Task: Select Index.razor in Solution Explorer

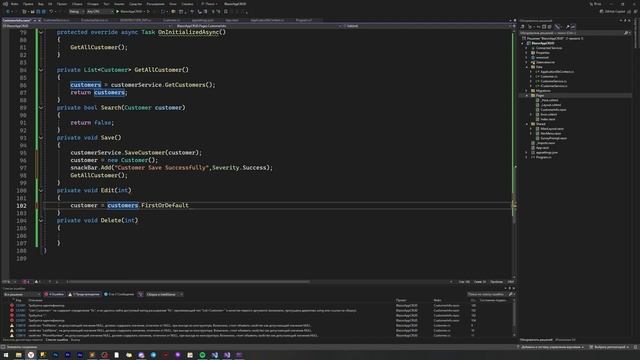Action: click(548, 119)
